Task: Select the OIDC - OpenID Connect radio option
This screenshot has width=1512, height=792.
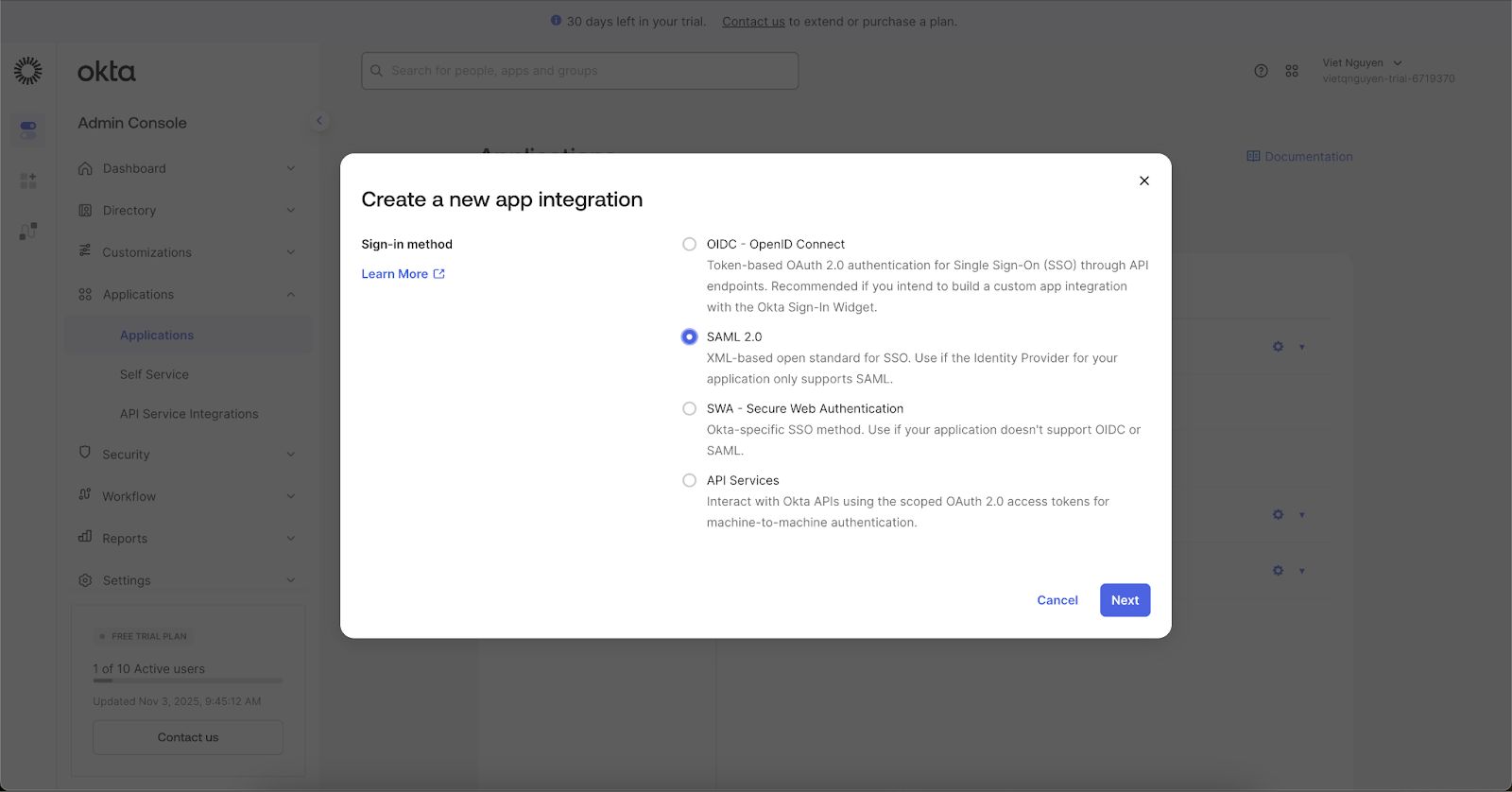Action: (690, 244)
